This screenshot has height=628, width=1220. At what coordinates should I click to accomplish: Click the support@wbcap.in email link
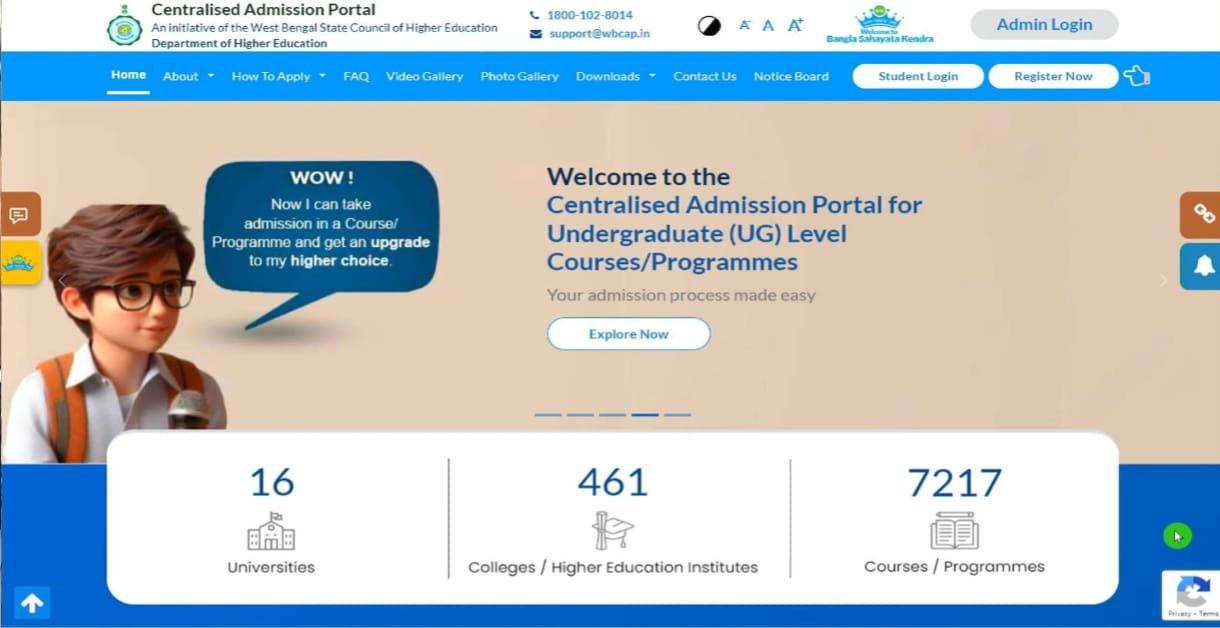(x=599, y=33)
